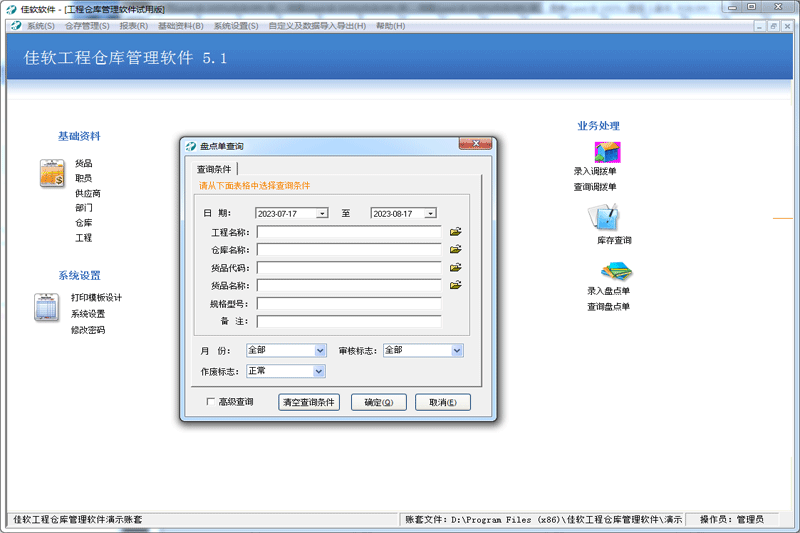Click the 盘点单查询 dialog title icon
Image resolution: width=800 pixels, height=533 pixels.
coord(191,146)
